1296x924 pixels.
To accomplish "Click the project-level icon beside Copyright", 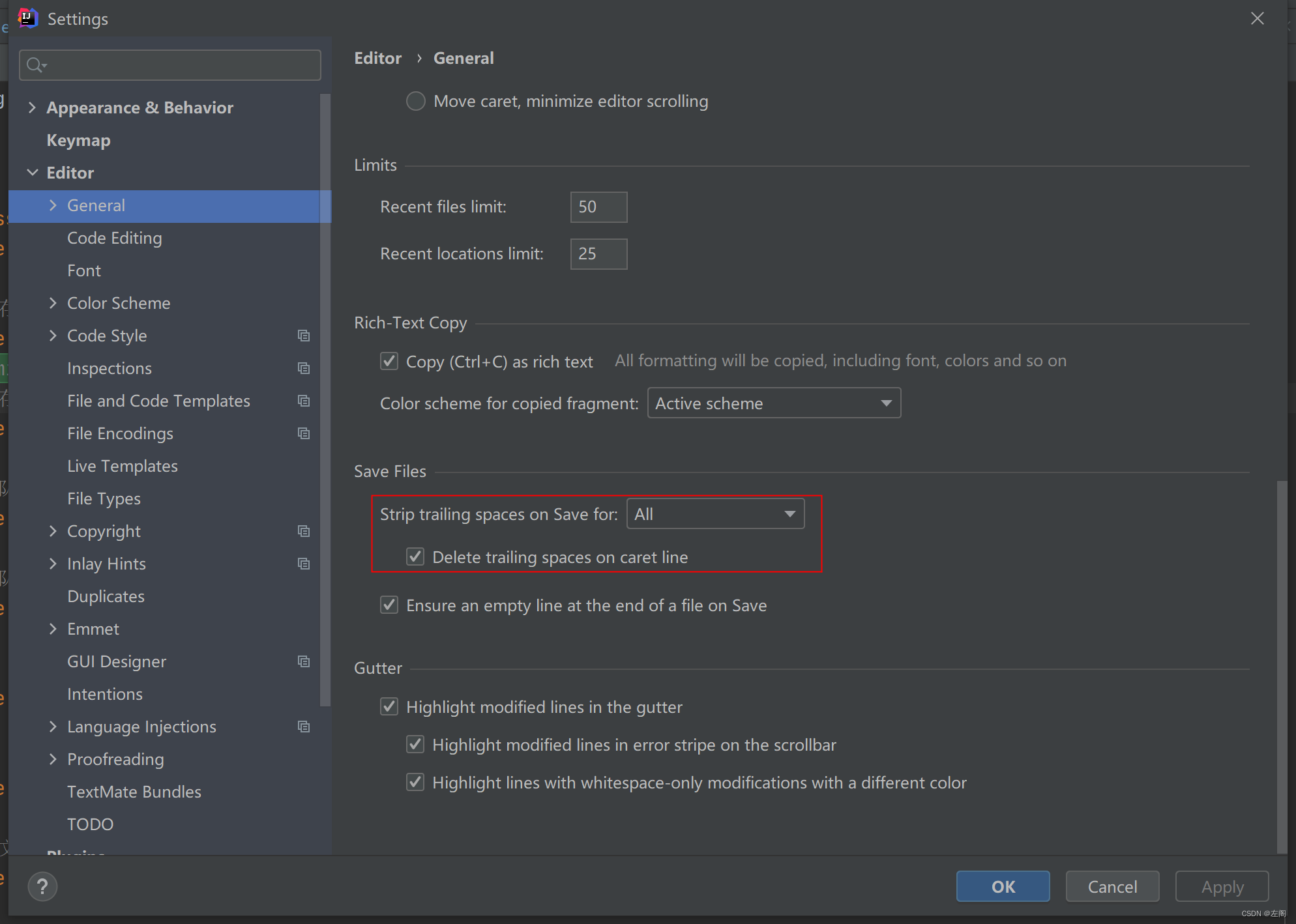I will point(303,531).
